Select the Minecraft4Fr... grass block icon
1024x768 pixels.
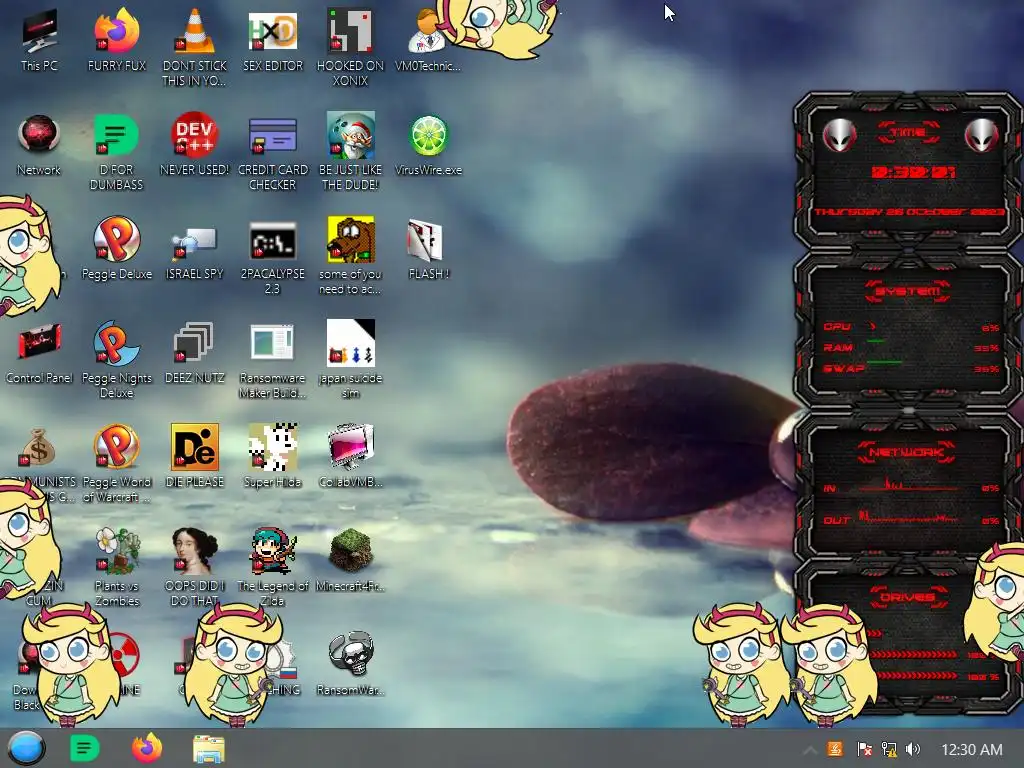(351, 560)
